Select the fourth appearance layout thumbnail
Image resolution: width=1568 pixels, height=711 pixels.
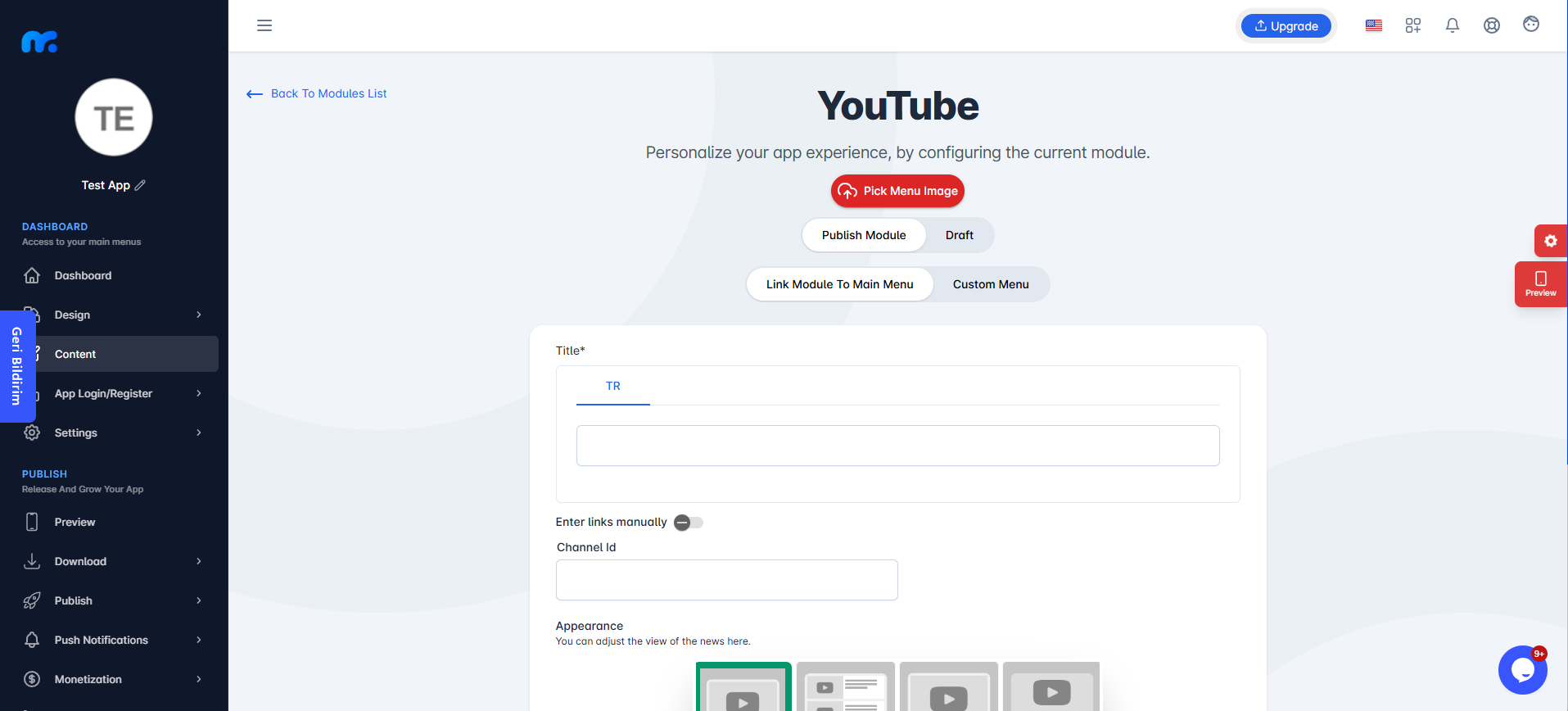click(x=1051, y=686)
